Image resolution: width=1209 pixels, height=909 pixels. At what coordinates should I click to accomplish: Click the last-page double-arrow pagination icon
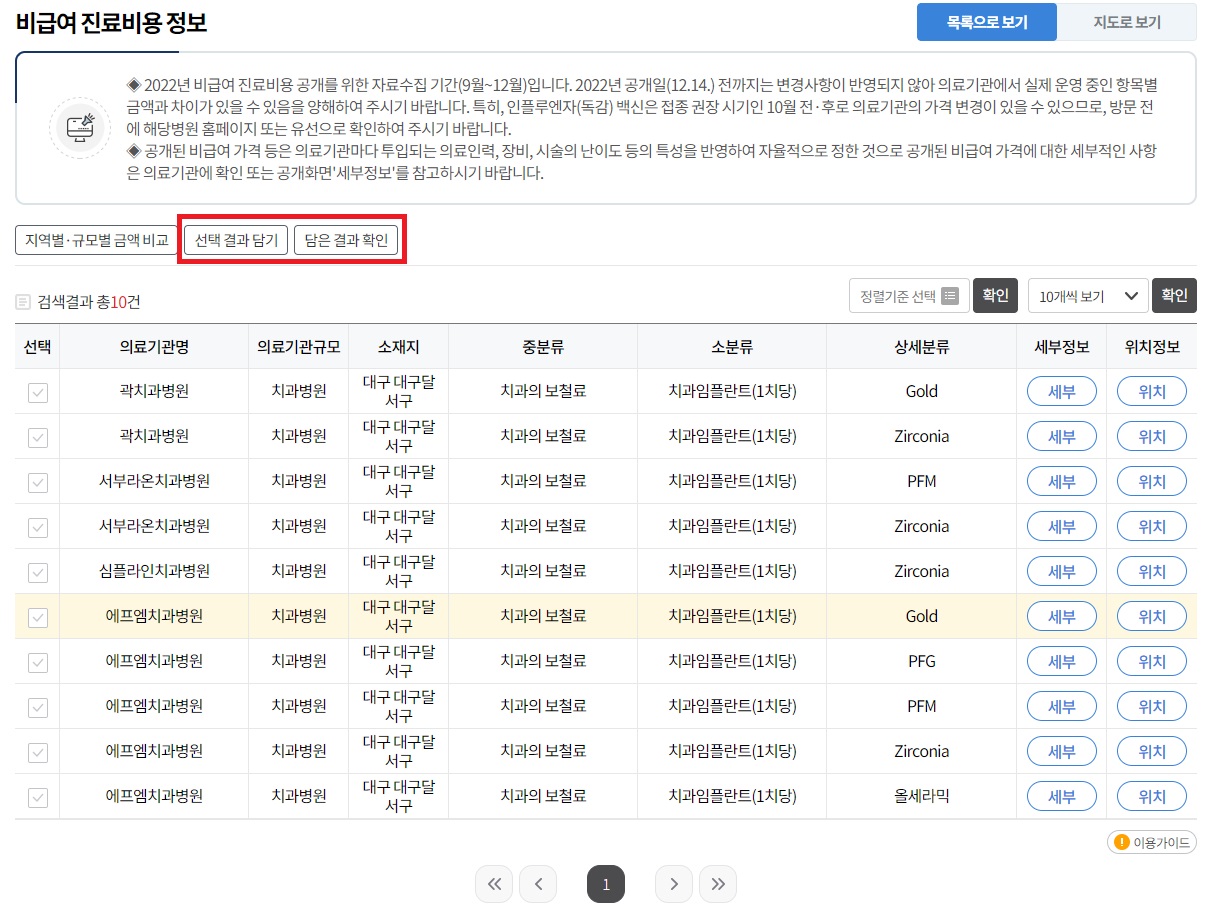(718, 884)
